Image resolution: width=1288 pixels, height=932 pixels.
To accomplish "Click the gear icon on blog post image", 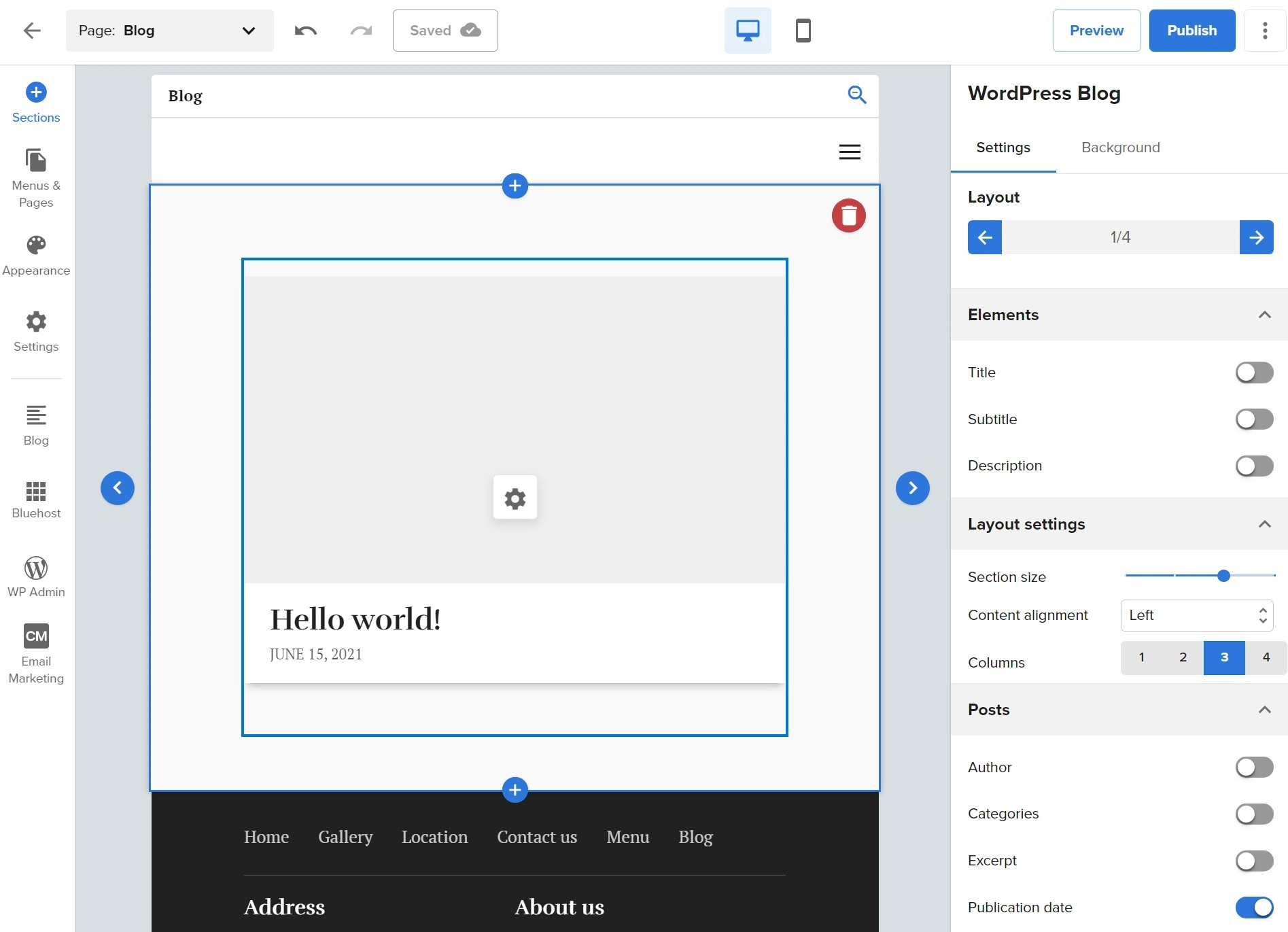I will coord(515,498).
